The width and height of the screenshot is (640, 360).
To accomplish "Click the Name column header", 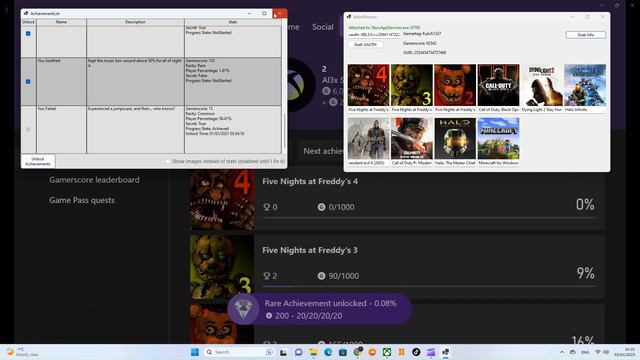I will click(61, 22).
